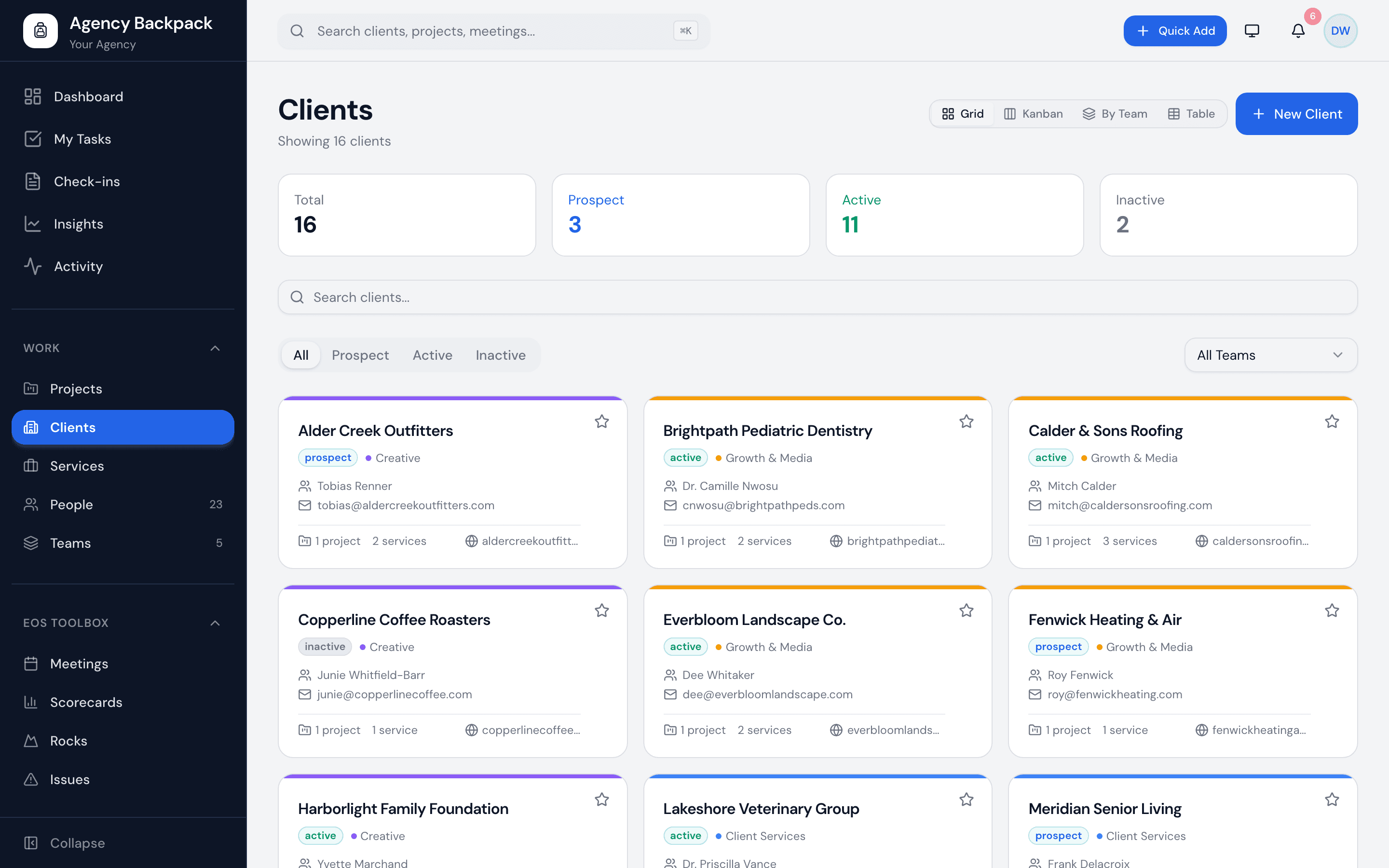
Task: Click the Scorecards bar chart icon
Action: [x=31, y=702]
